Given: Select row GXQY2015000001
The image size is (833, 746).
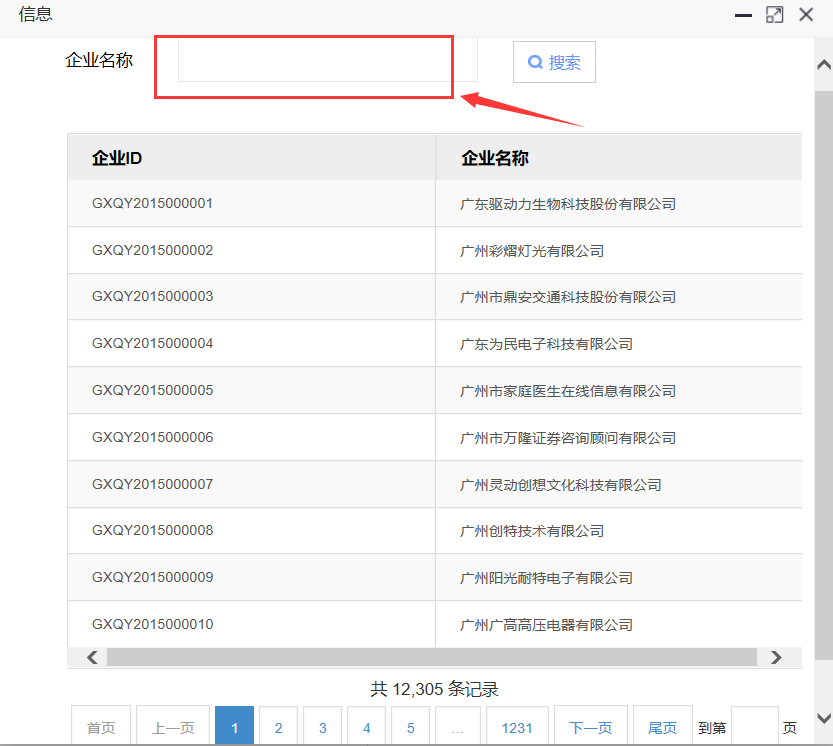Looking at the screenshot, I should [435, 204].
